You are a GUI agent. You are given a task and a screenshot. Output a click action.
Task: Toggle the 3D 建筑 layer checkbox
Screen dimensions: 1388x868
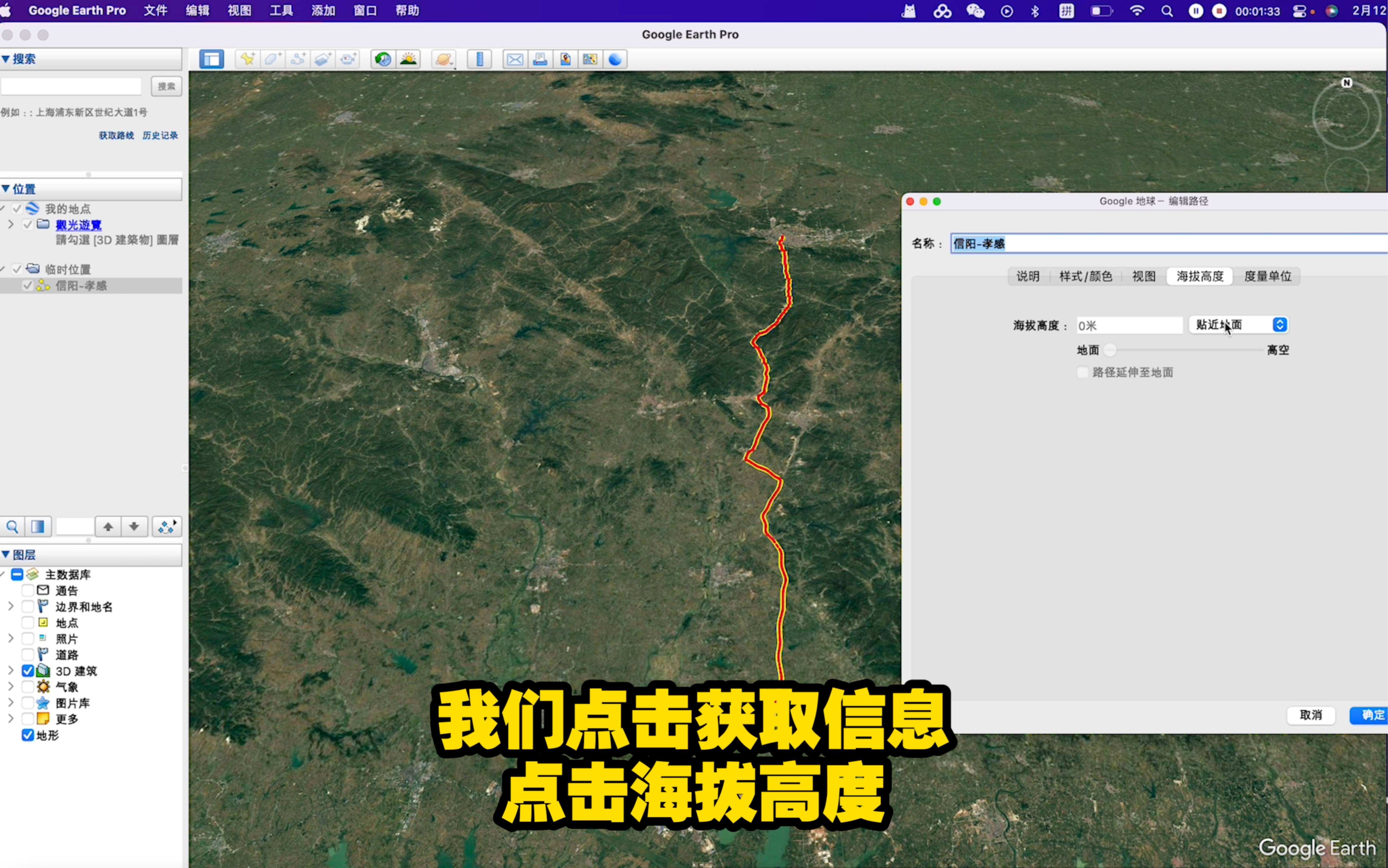(x=28, y=670)
